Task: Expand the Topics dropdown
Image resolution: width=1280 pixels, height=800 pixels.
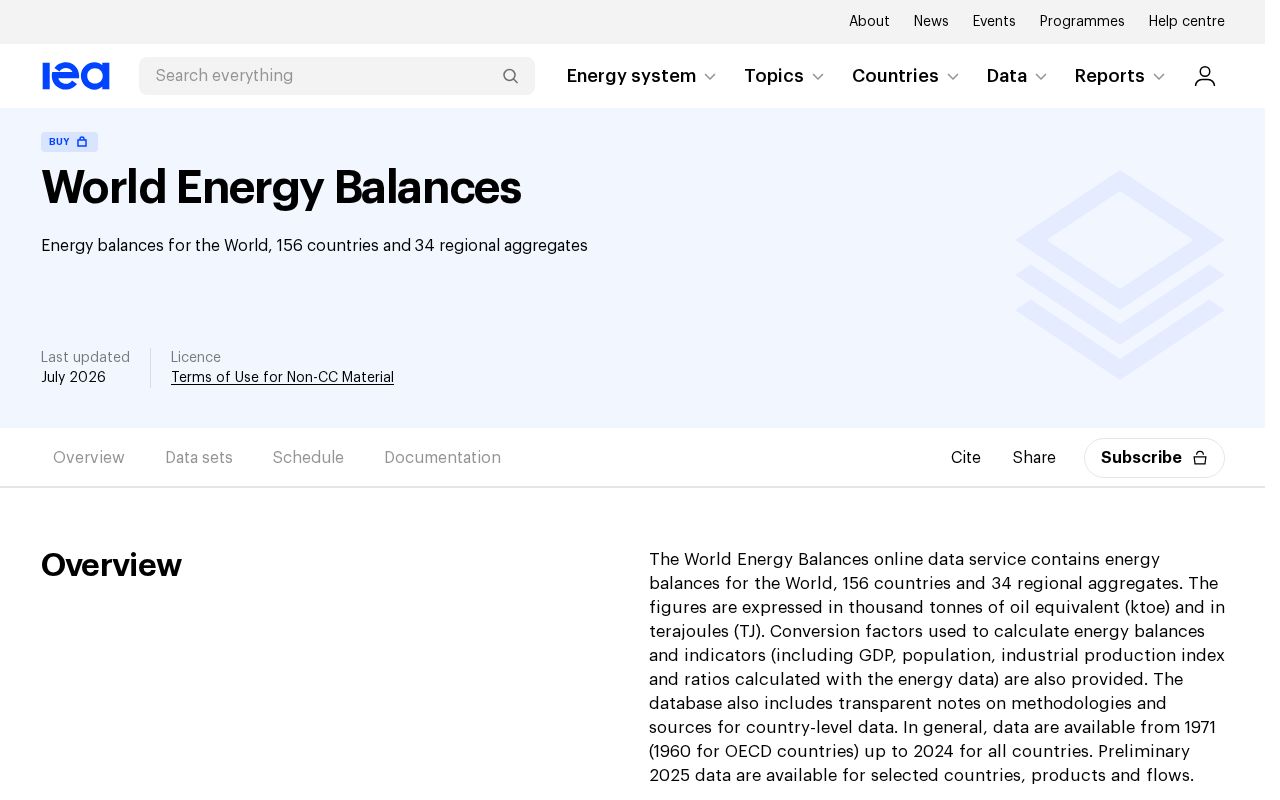Action: click(784, 76)
